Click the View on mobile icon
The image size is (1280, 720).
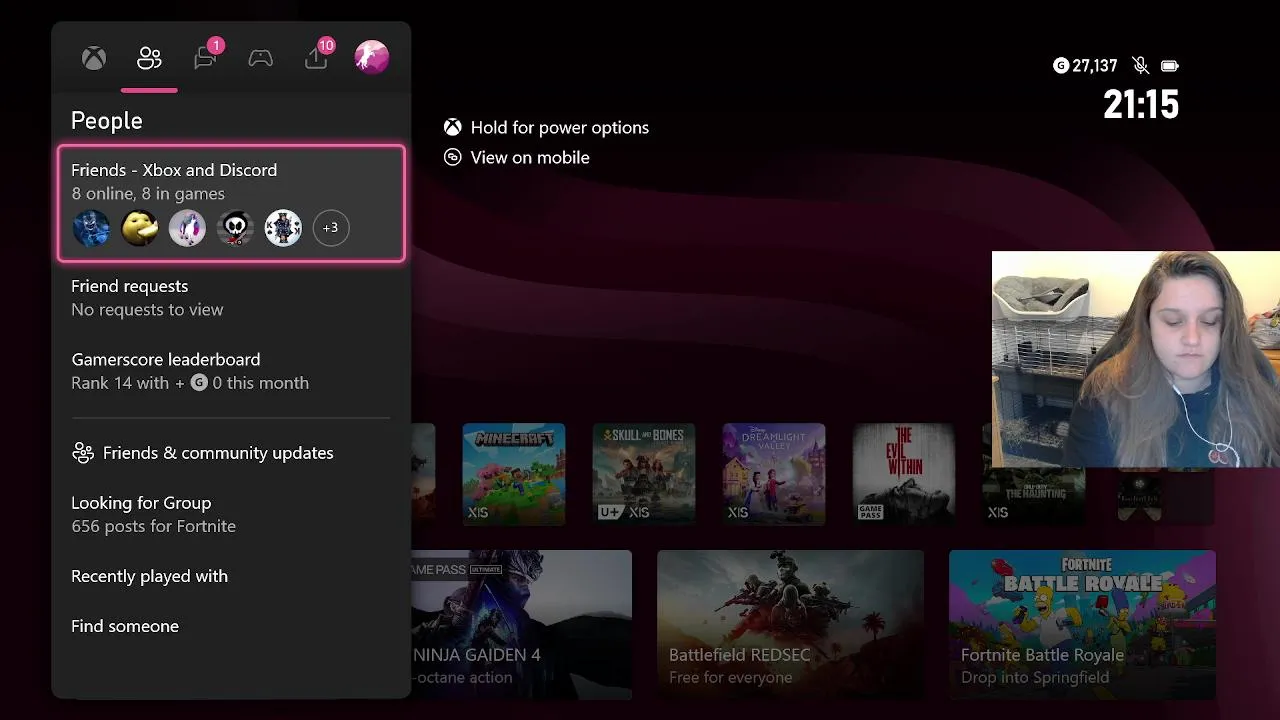pos(453,157)
